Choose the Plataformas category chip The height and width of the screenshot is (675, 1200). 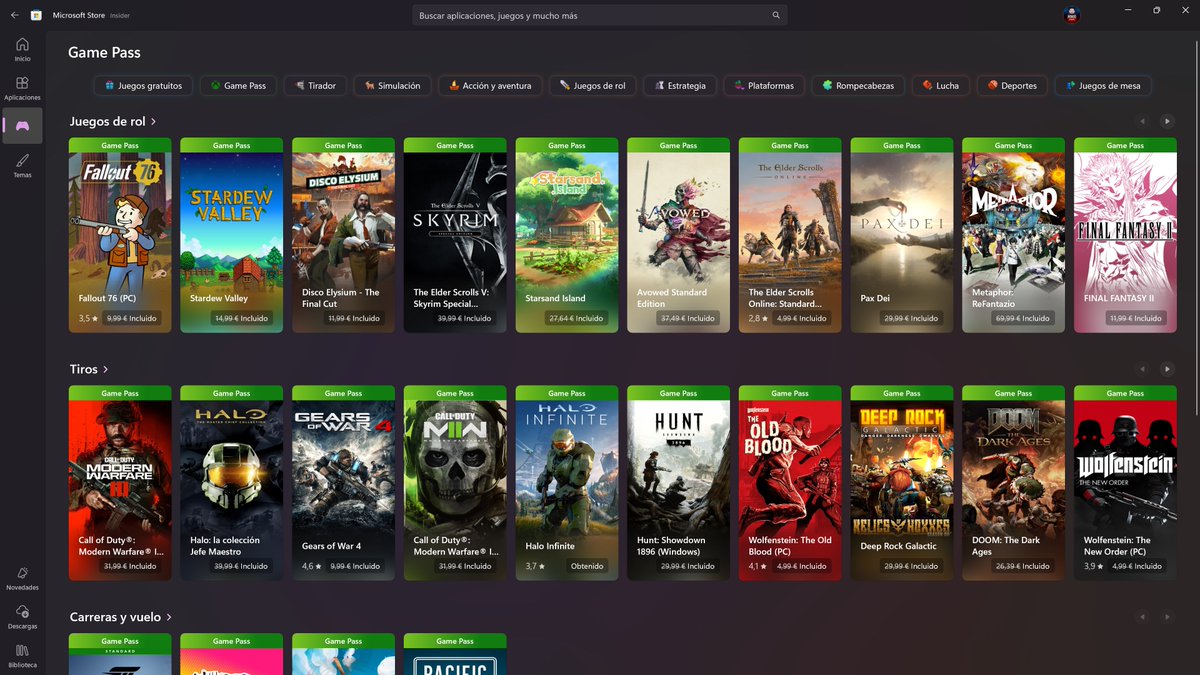click(764, 86)
